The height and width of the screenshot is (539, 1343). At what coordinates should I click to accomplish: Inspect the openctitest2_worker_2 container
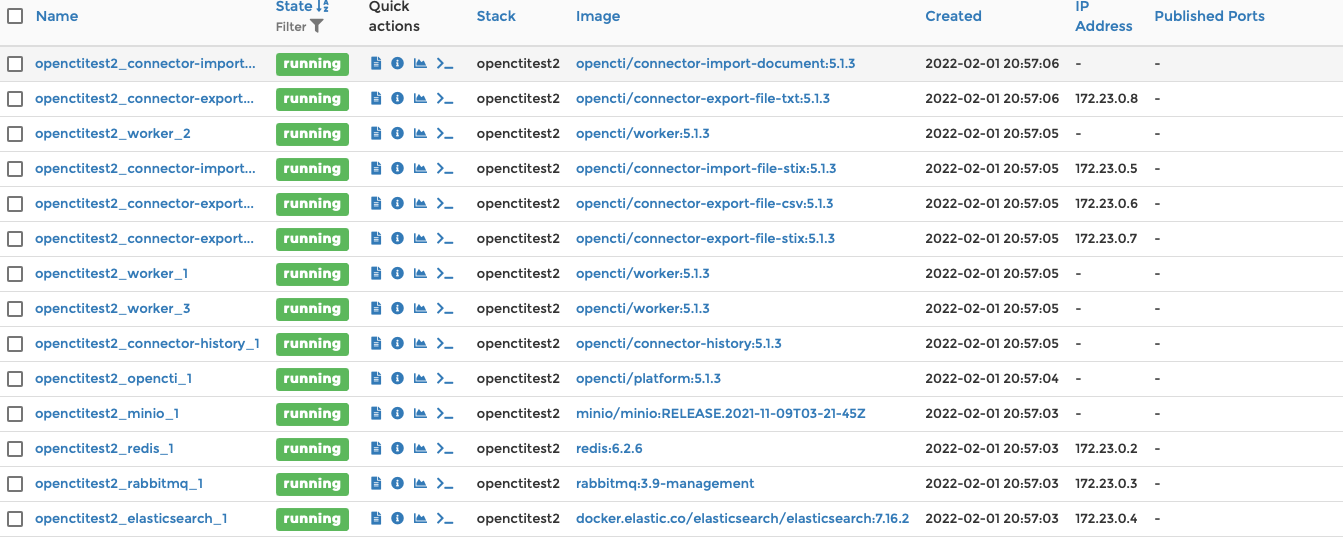[397, 133]
